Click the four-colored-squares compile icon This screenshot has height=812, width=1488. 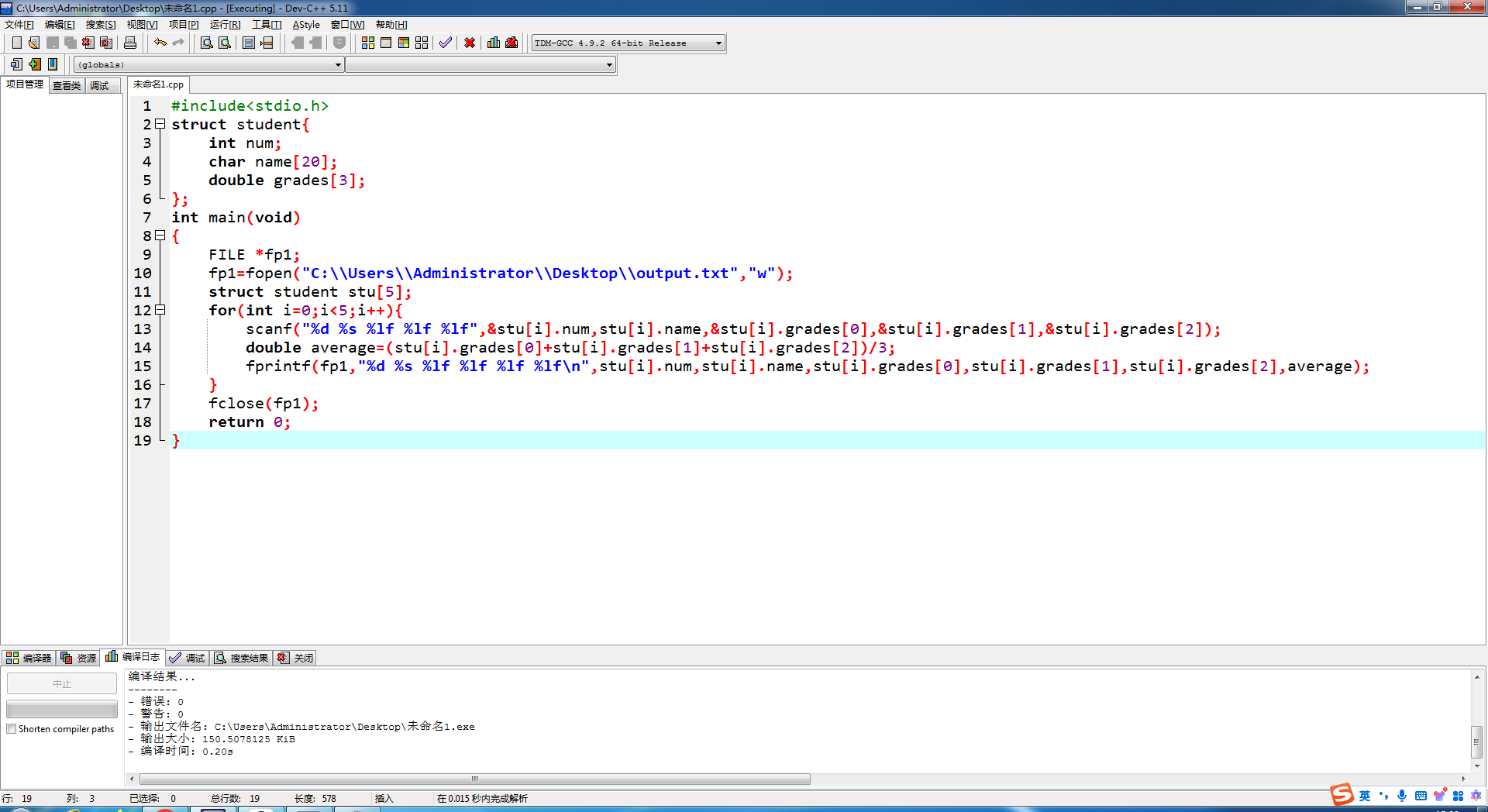coord(368,43)
